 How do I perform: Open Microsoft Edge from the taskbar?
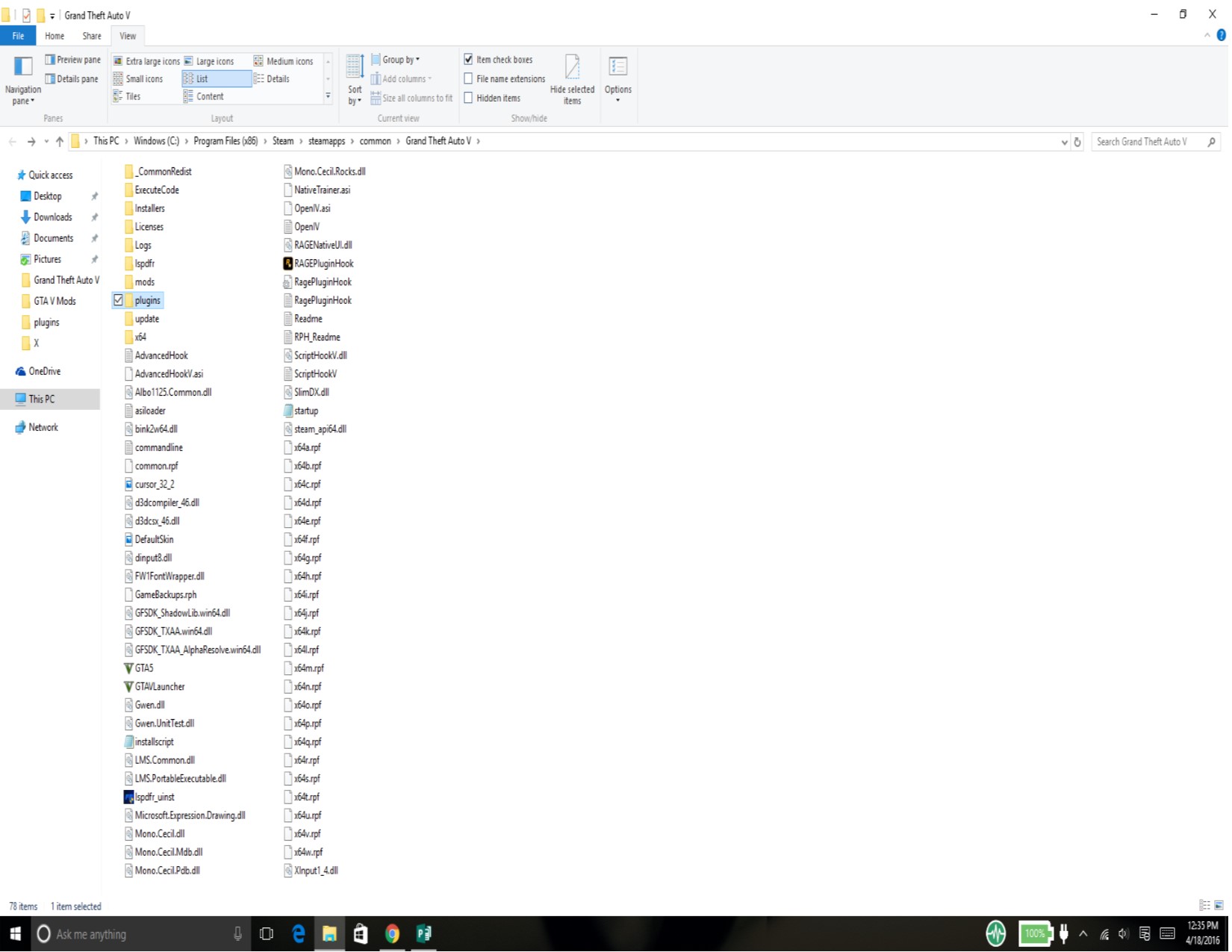coord(299,934)
